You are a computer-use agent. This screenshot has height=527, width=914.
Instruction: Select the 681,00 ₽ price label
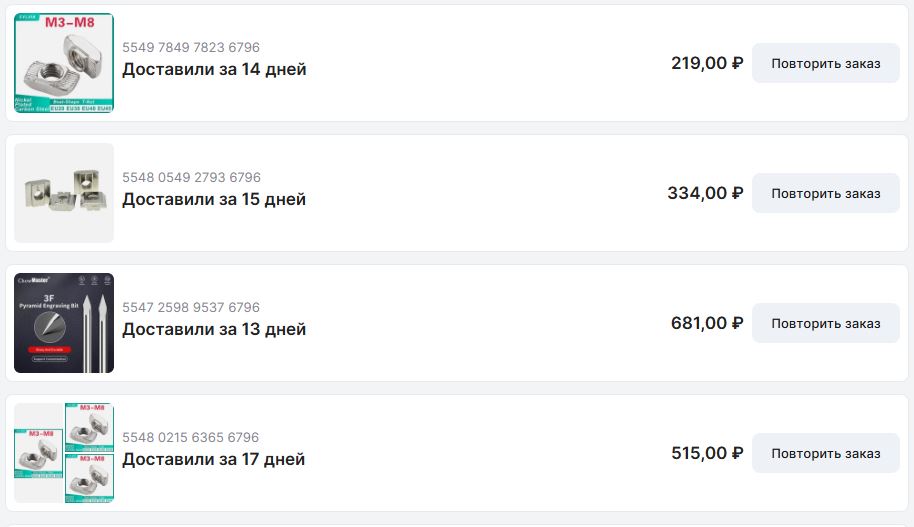[x=706, y=323]
